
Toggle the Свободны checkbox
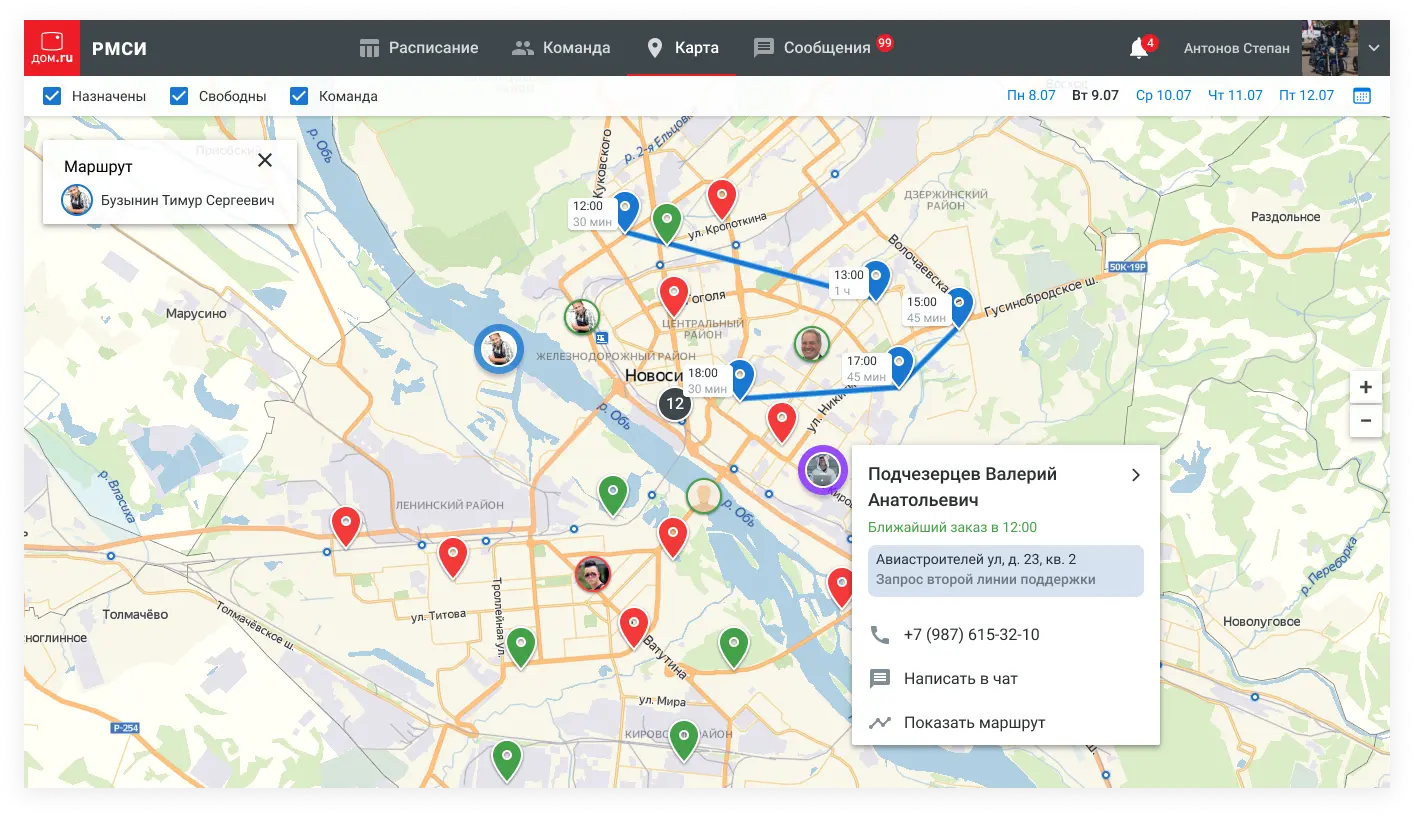pos(179,96)
